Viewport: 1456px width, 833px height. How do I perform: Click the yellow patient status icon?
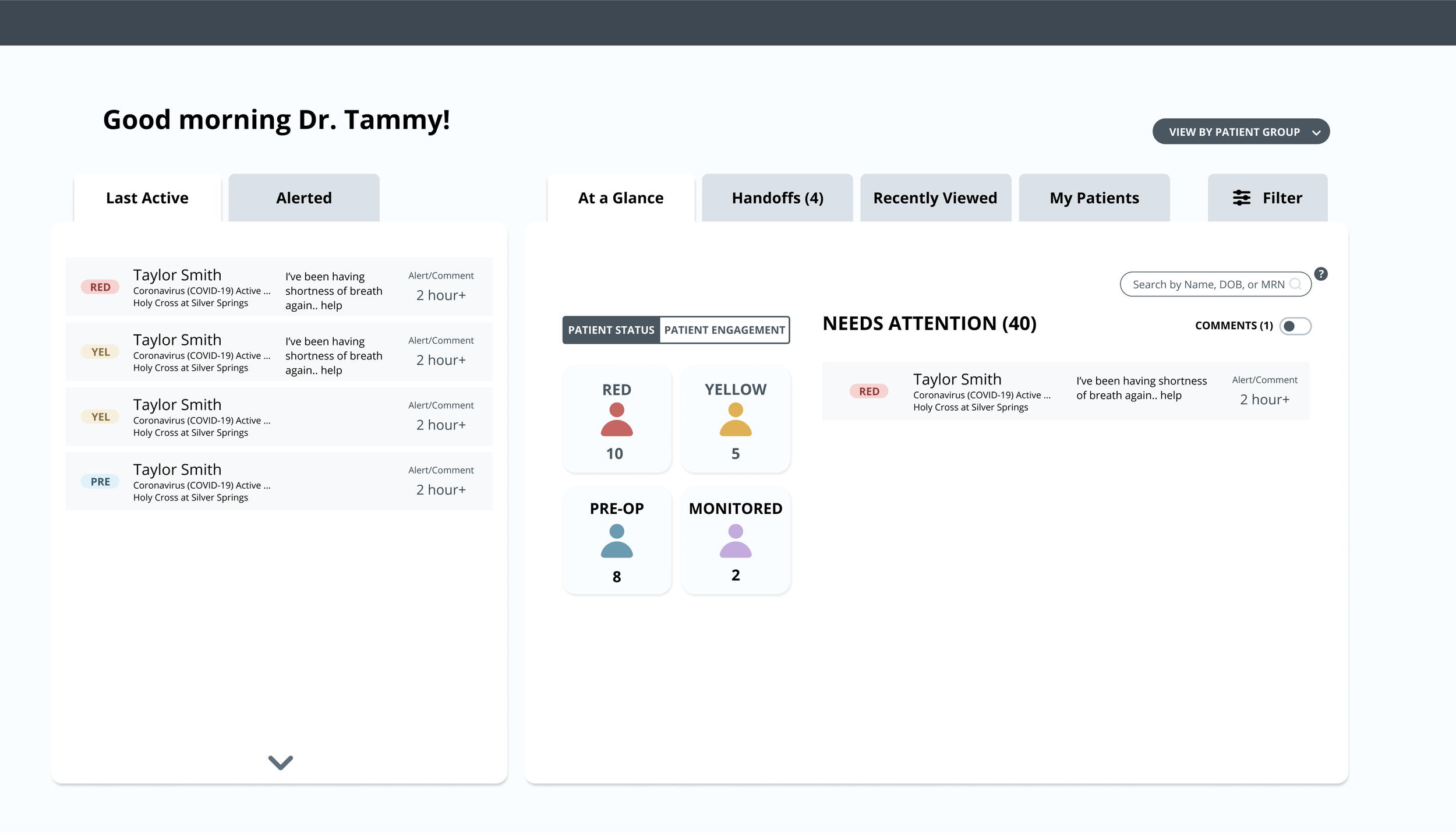click(x=735, y=419)
